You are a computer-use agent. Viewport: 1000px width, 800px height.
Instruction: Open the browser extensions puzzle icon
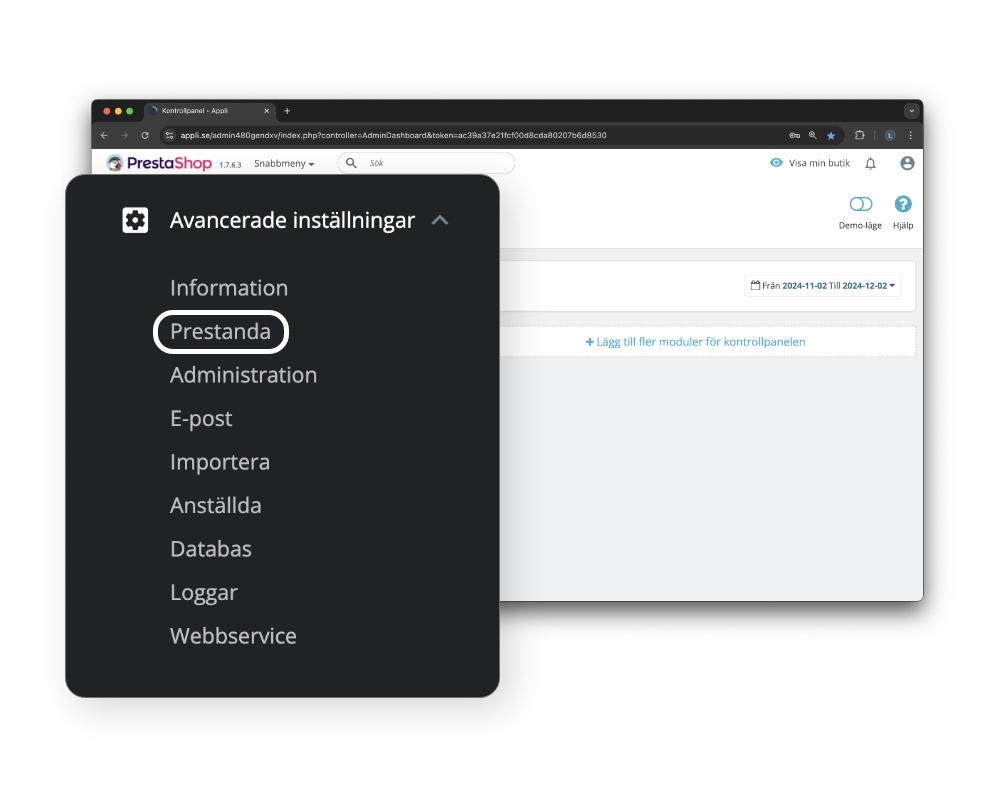coord(859,135)
